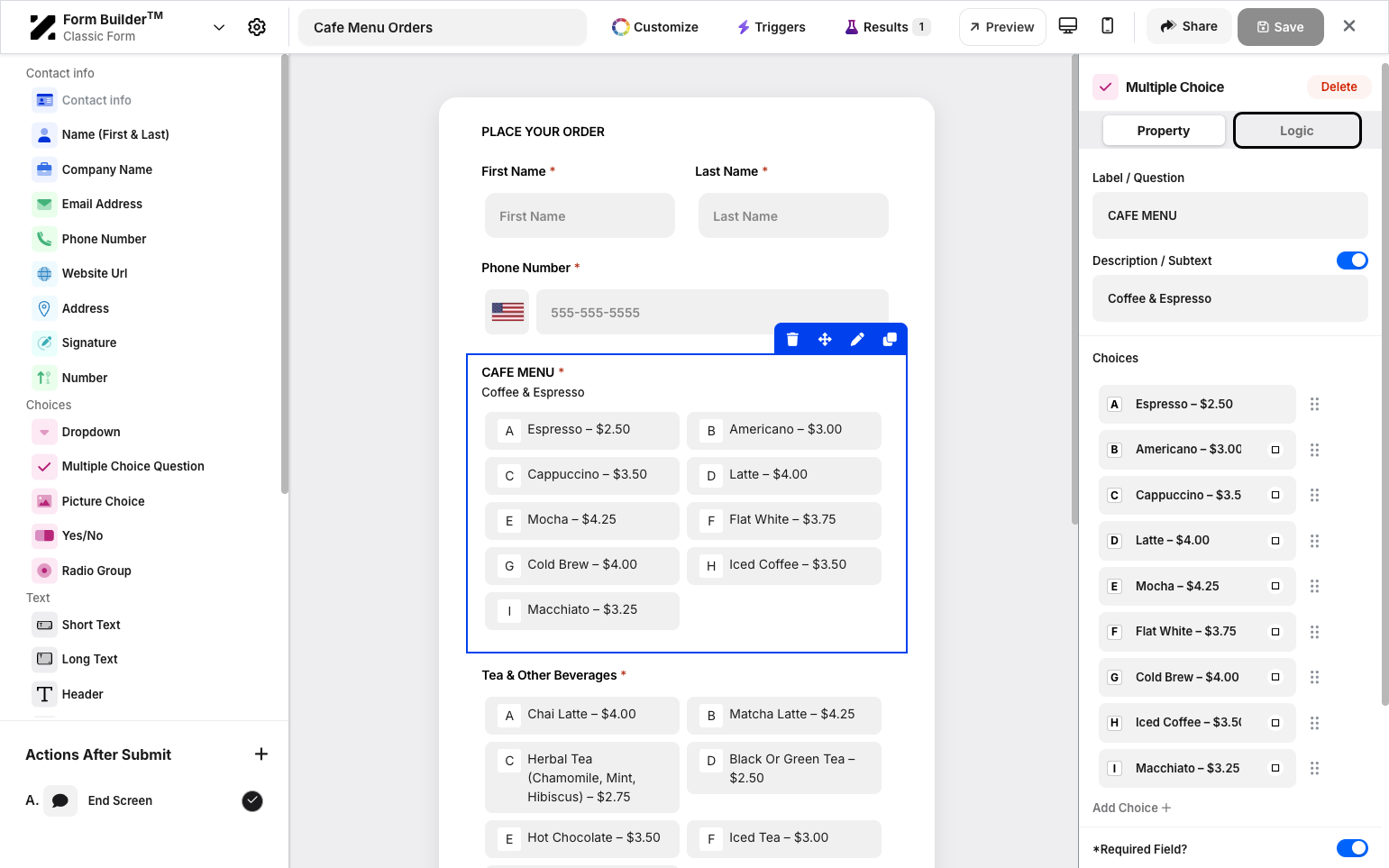Select Matcha Latte – $4.25 option
This screenshot has height=868, width=1389.
[784, 716]
